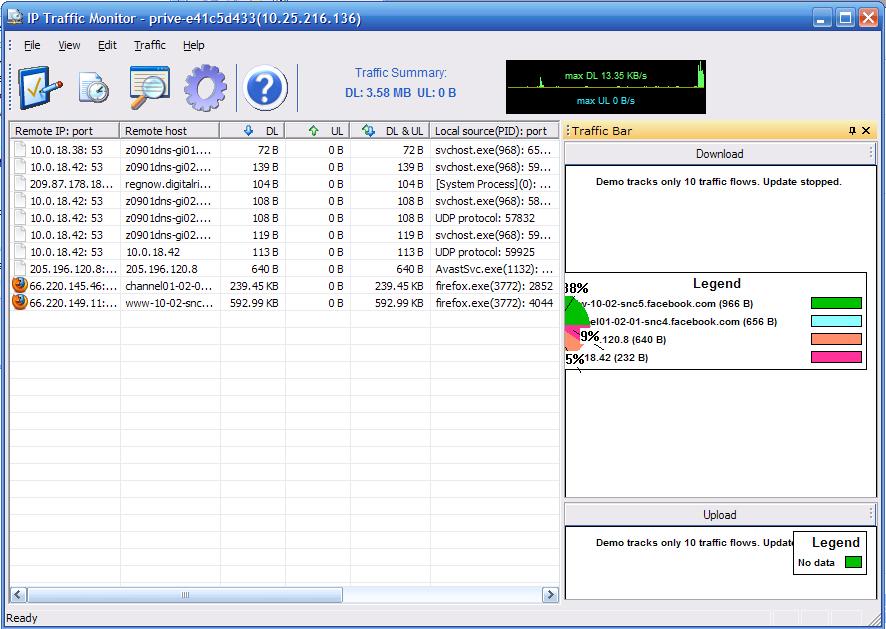Select the www-10-02-snc row Firefox icon

(18, 302)
